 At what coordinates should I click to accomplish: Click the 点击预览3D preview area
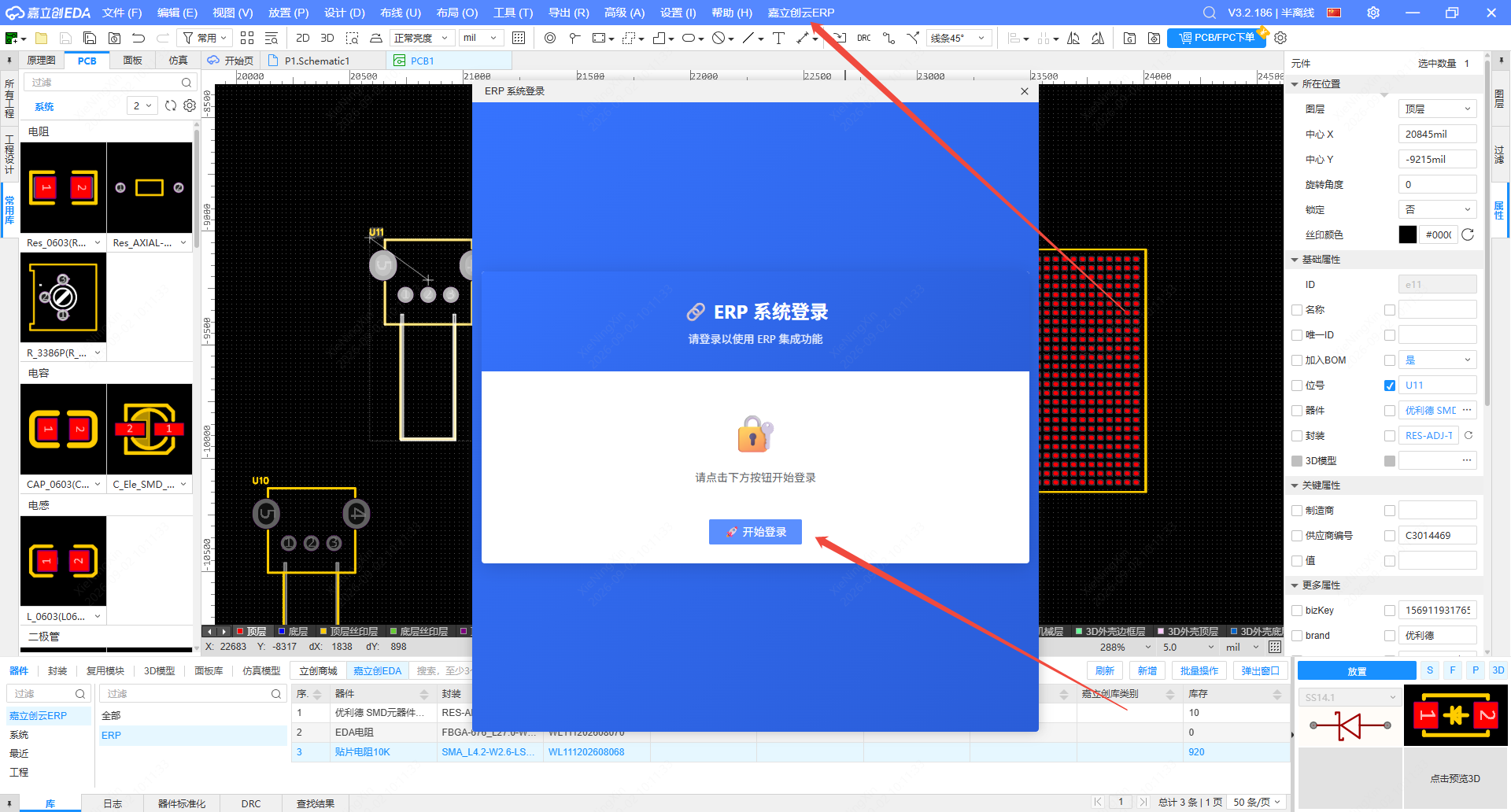tap(1455, 778)
